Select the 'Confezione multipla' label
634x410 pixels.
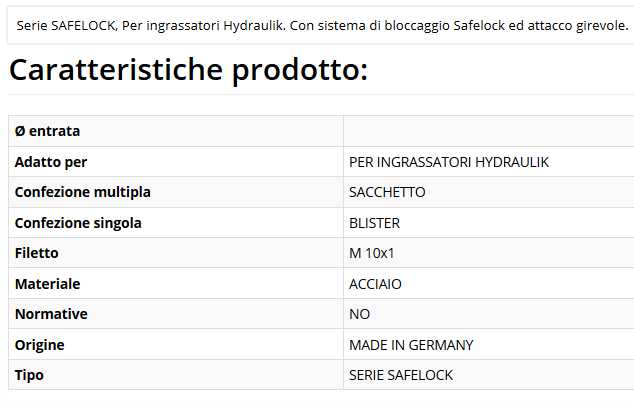[83, 192]
